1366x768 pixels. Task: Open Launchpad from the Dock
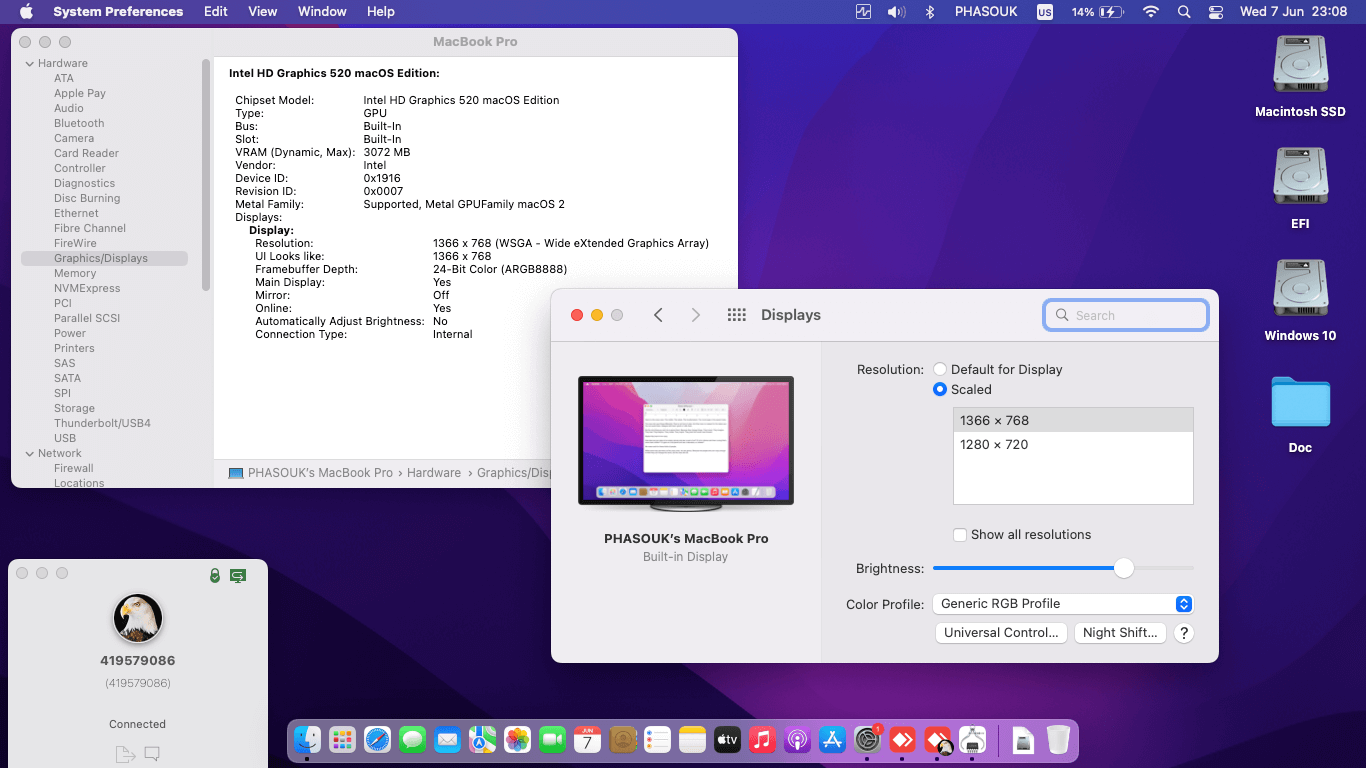coord(342,740)
